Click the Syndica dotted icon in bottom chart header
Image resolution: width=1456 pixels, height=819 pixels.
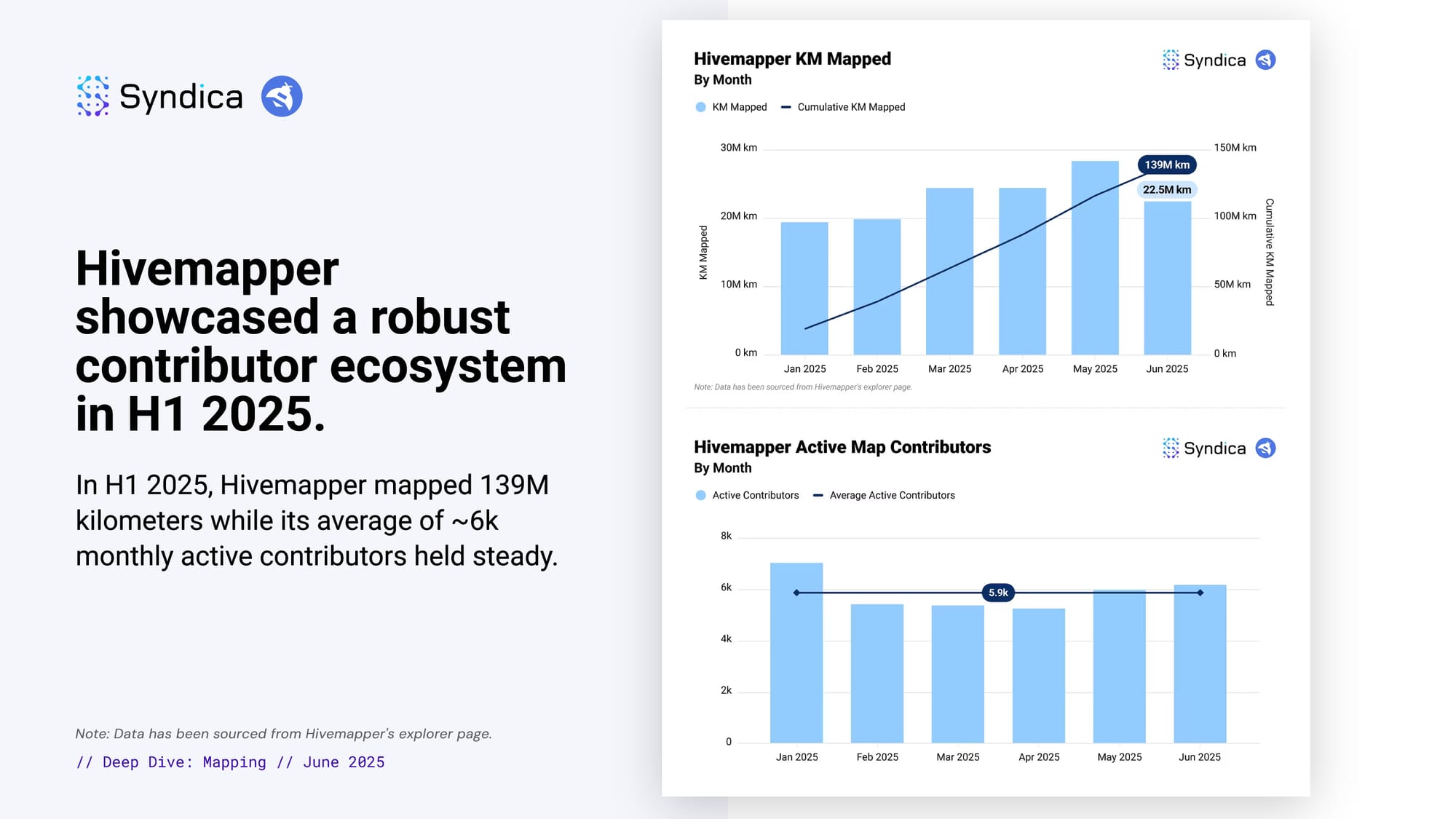pyautogui.click(x=1170, y=448)
